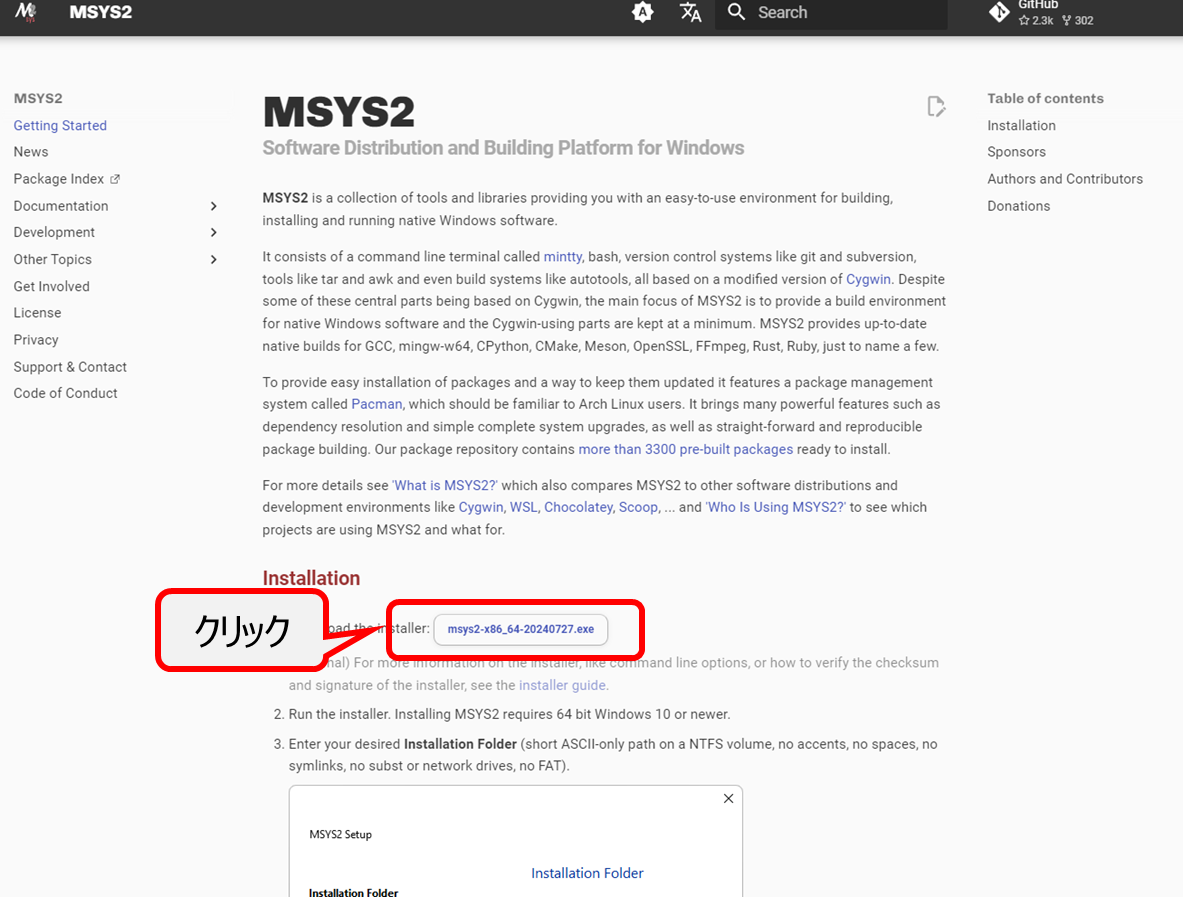Expand the Other Topics chevron
The image size is (1183, 897).
pyautogui.click(x=214, y=260)
